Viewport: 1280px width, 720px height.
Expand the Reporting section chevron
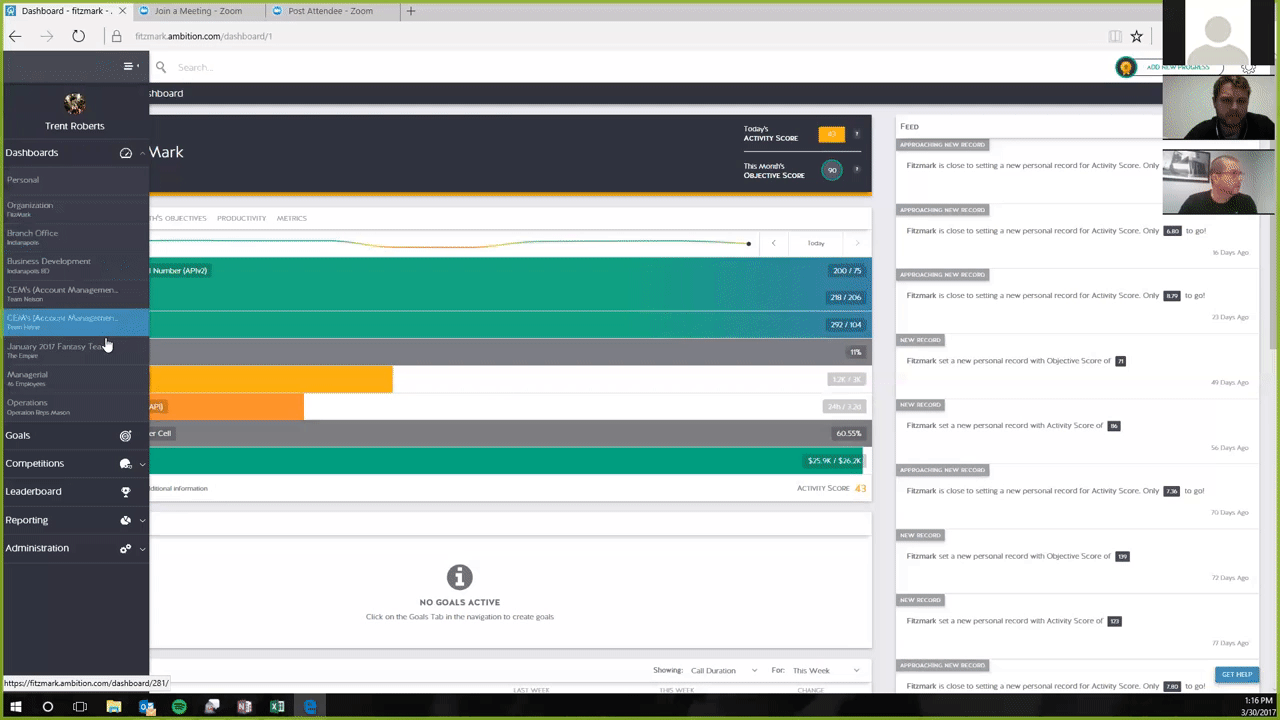tap(142, 521)
